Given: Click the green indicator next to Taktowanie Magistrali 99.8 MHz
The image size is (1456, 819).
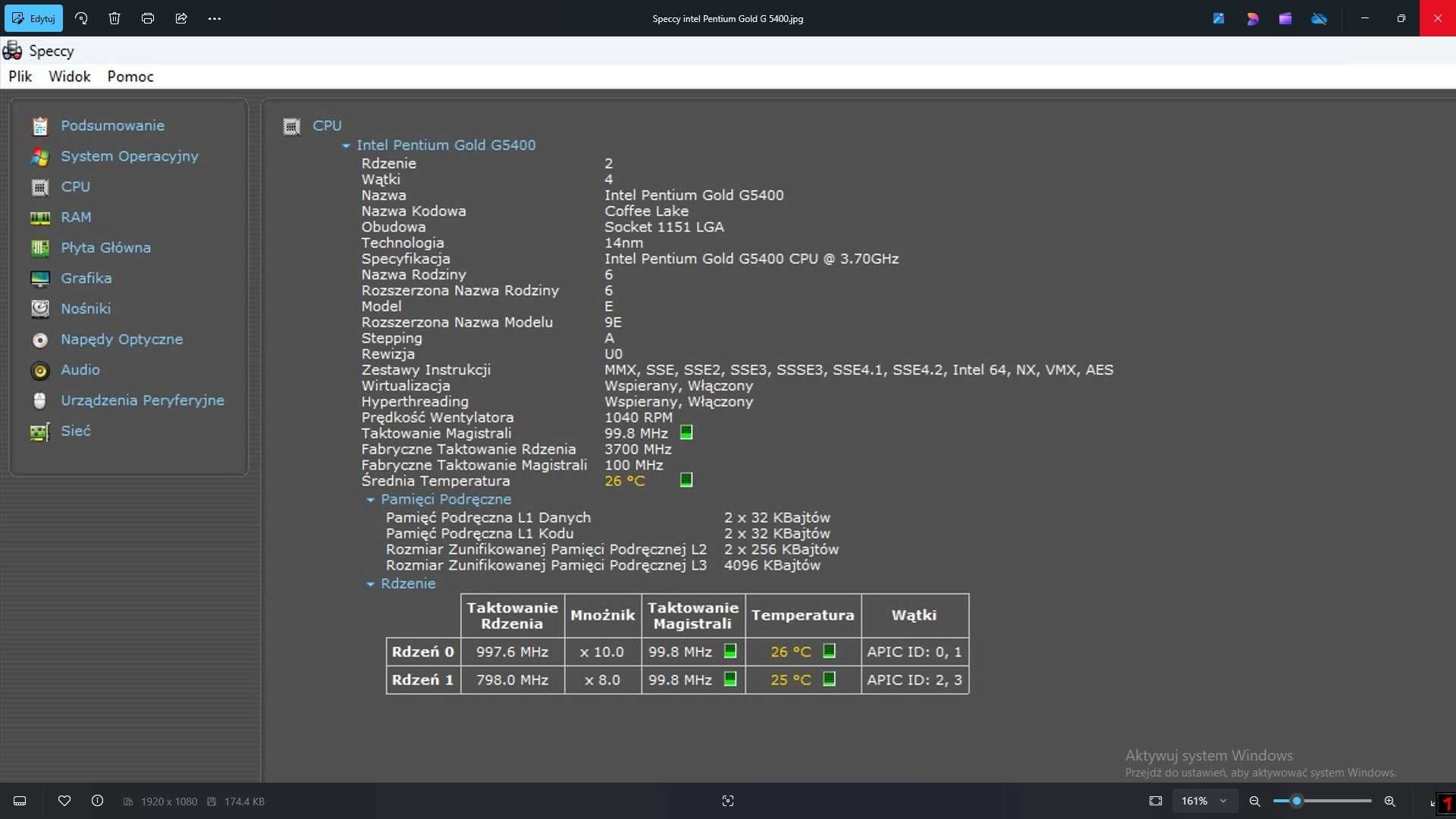Looking at the screenshot, I should (x=686, y=432).
